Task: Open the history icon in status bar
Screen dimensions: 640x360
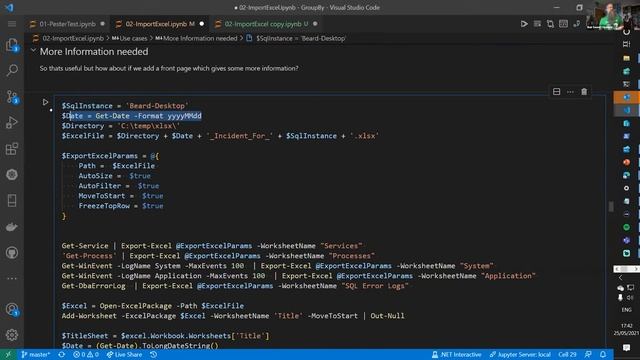Action: pyautogui.click(x=153, y=354)
